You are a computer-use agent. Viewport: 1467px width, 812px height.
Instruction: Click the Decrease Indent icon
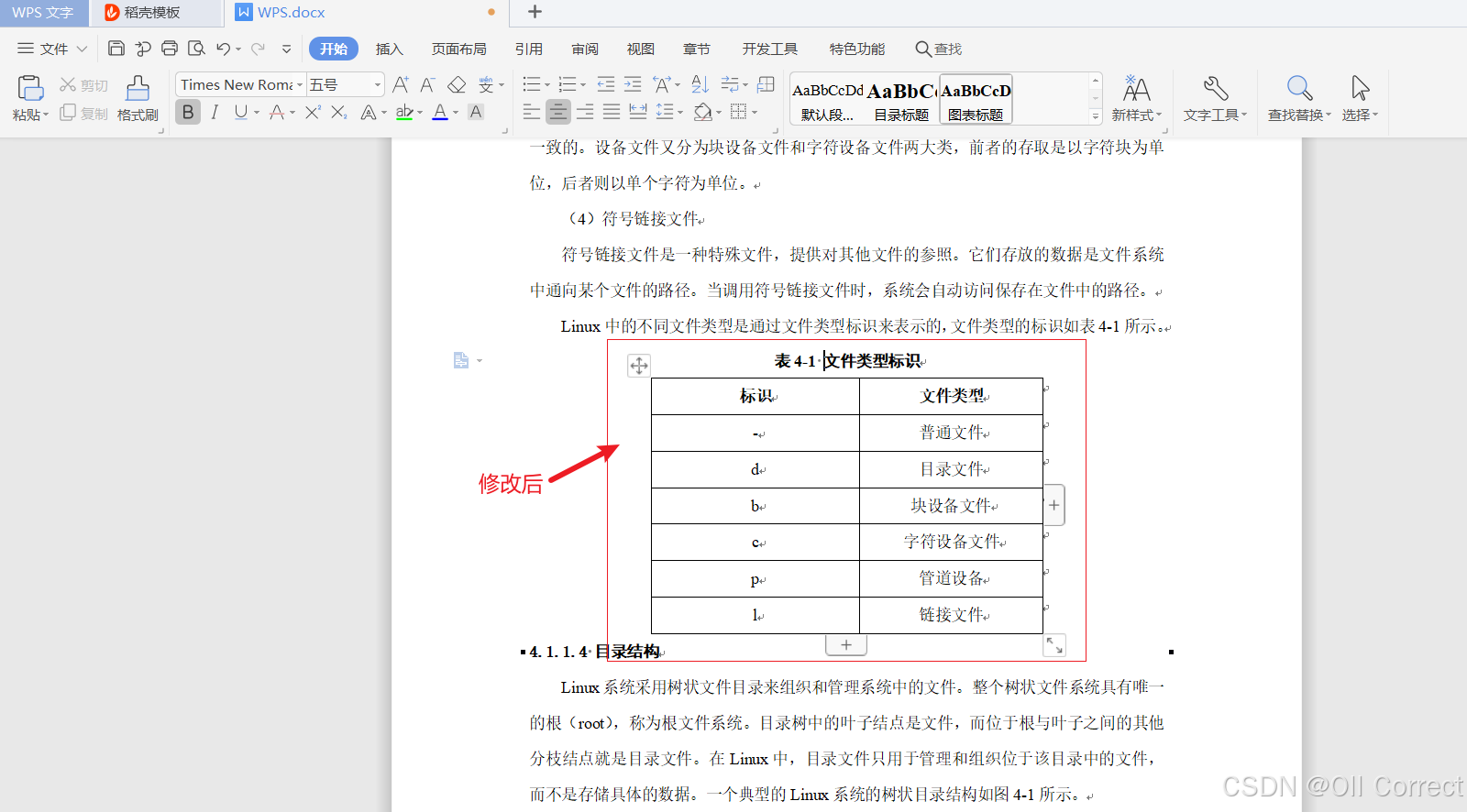point(606,85)
